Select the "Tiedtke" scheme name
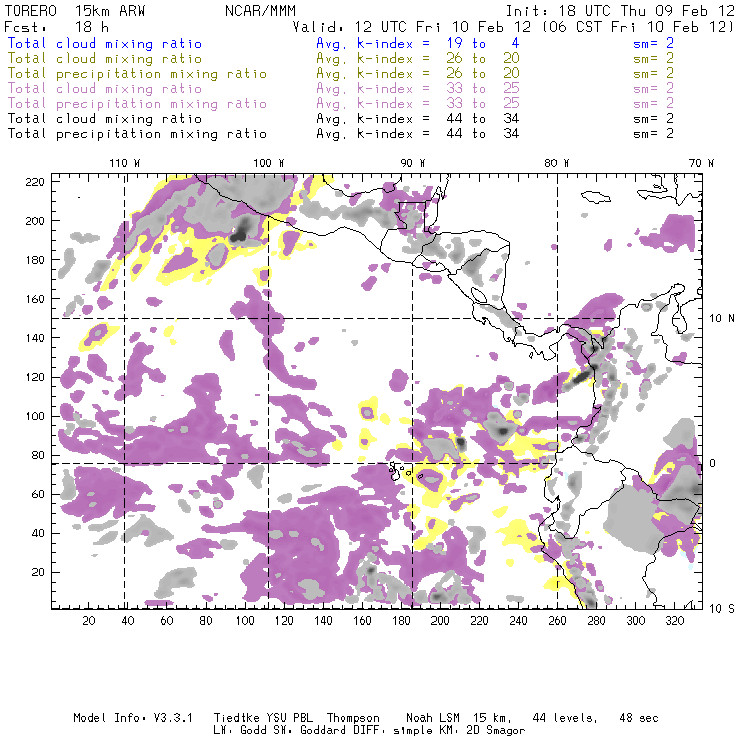The height and width of the screenshot is (740, 740). [237, 718]
